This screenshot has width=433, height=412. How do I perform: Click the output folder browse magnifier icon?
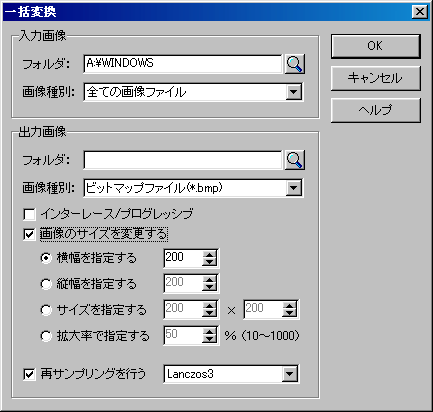click(295, 160)
